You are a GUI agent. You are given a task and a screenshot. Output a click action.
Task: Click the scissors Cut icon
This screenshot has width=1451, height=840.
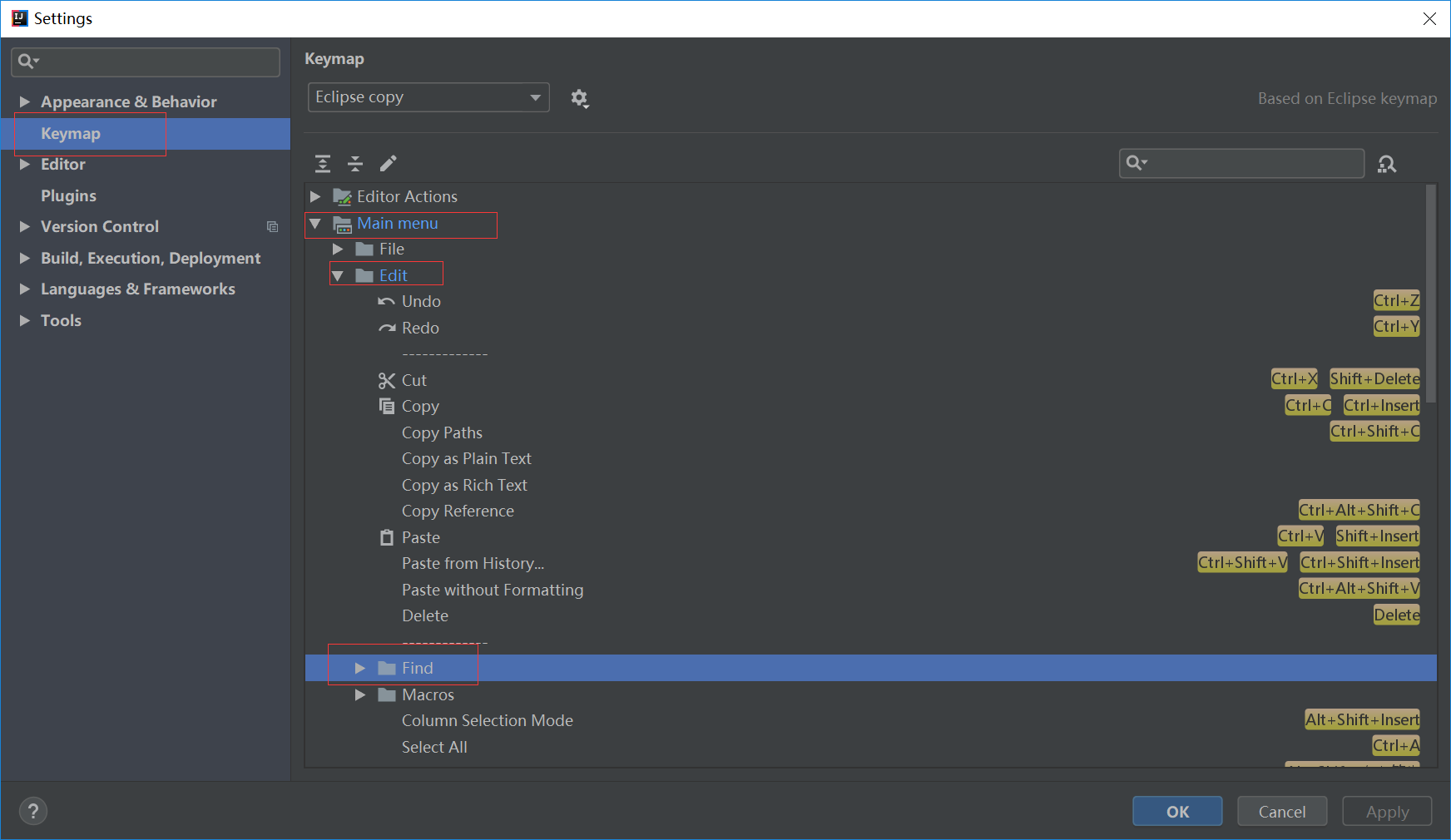[x=386, y=380]
